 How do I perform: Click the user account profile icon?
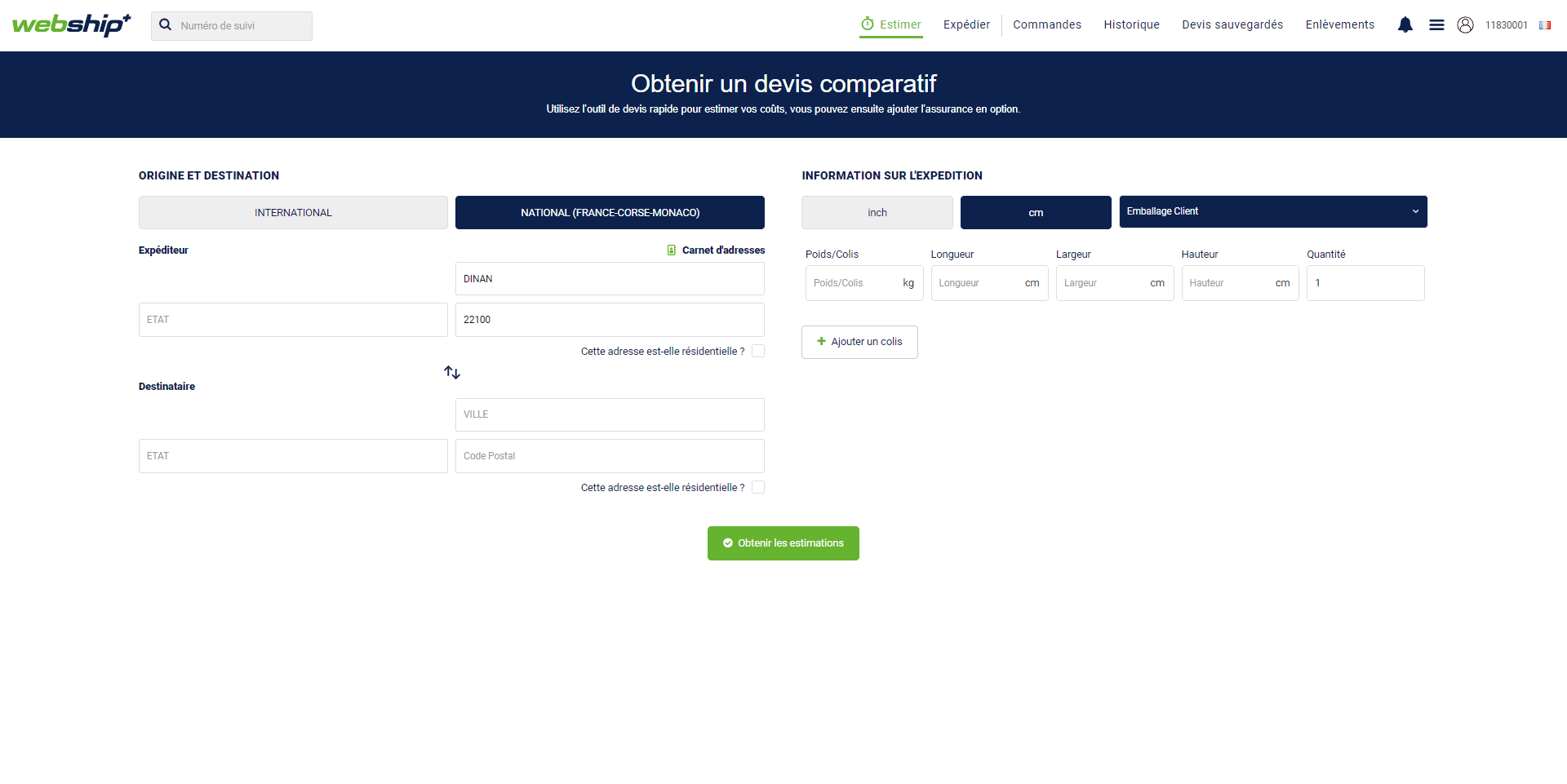coord(1466,24)
